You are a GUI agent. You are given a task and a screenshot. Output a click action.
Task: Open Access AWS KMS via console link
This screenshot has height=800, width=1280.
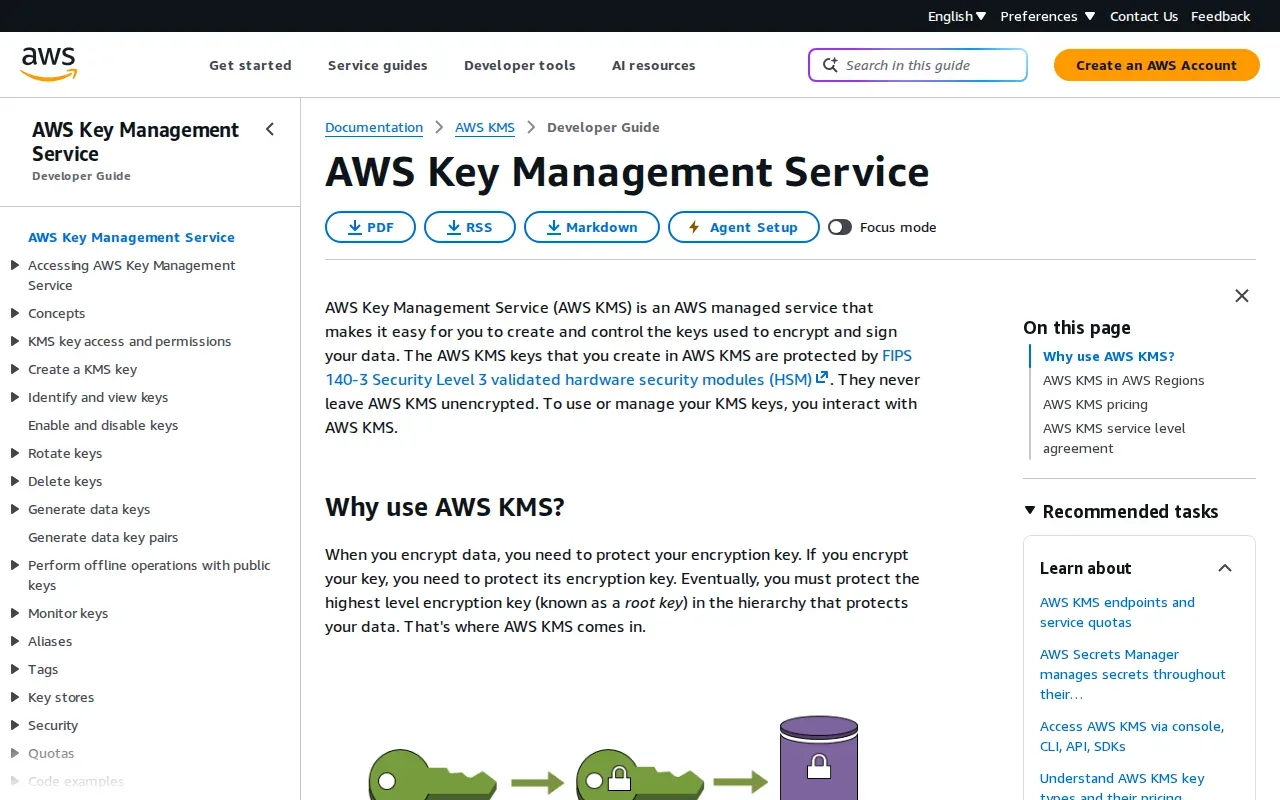[1132, 736]
